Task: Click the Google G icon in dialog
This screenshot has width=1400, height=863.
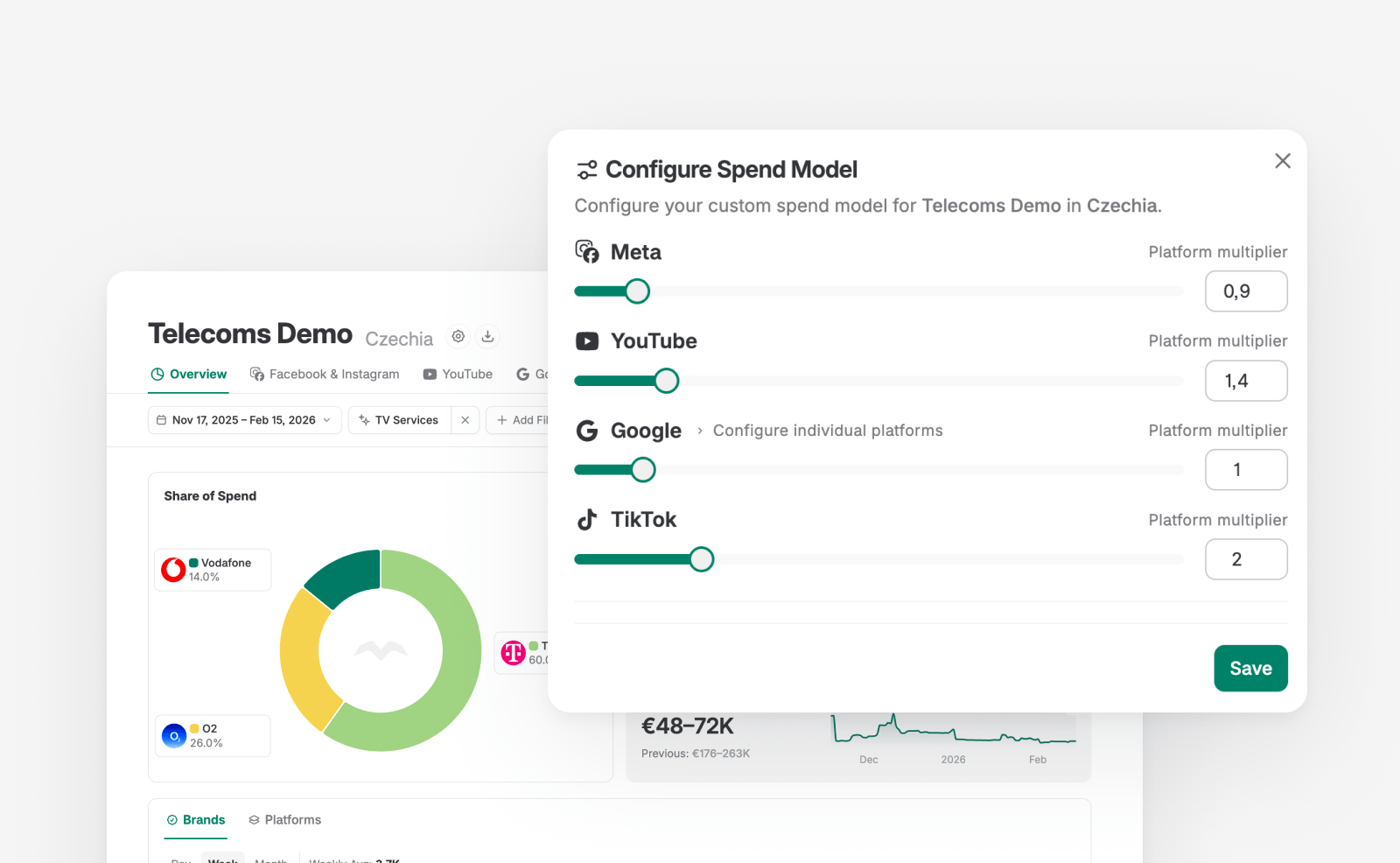Action: coord(587,431)
